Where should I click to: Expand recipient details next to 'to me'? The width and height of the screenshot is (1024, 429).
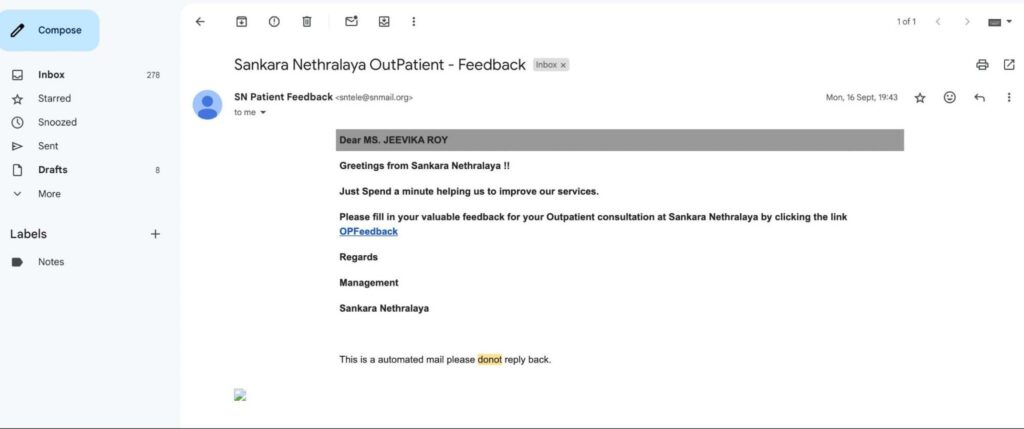click(263, 113)
